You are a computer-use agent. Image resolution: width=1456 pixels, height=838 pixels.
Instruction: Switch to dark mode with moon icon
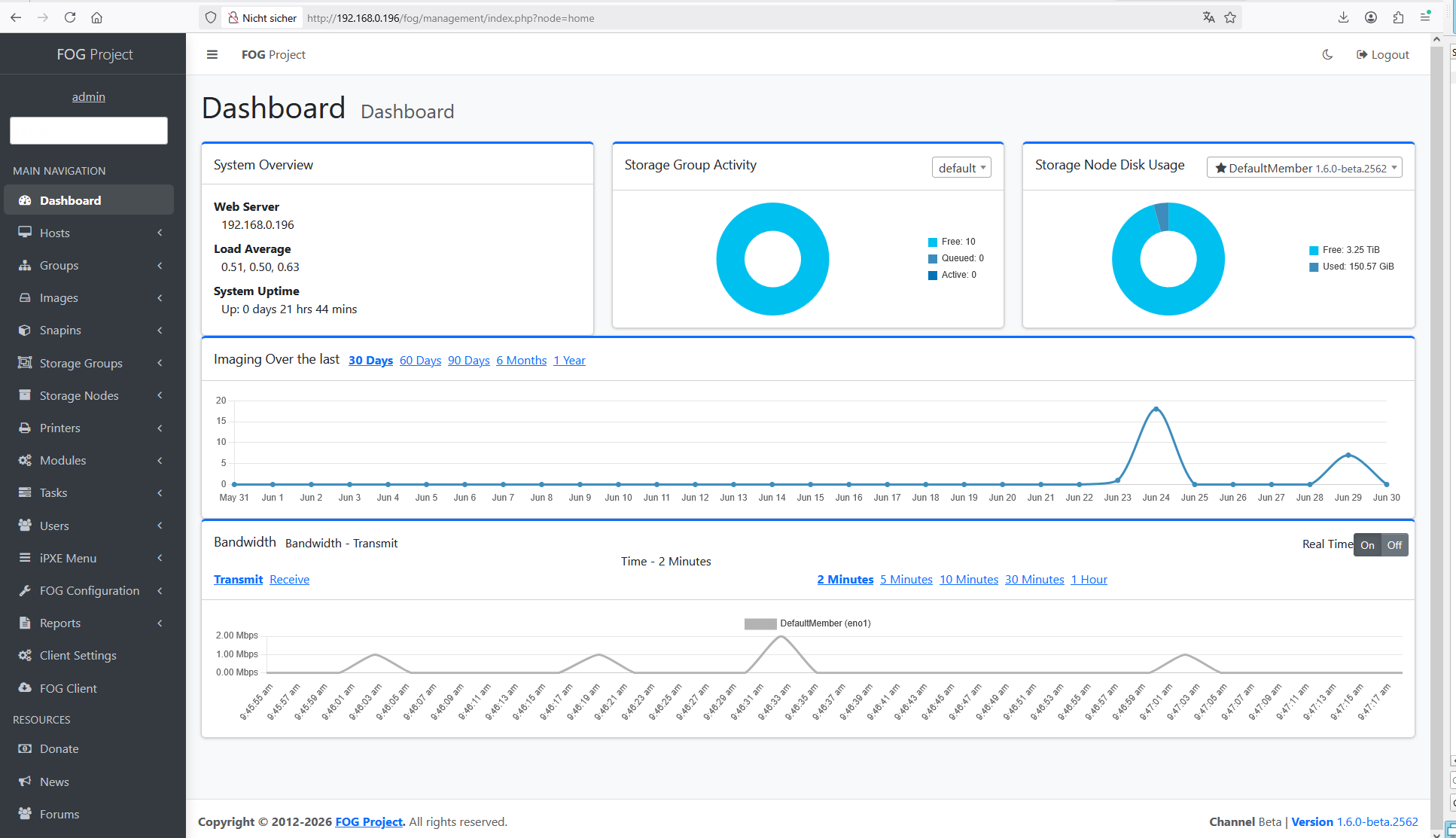pyautogui.click(x=1327, y=54)
